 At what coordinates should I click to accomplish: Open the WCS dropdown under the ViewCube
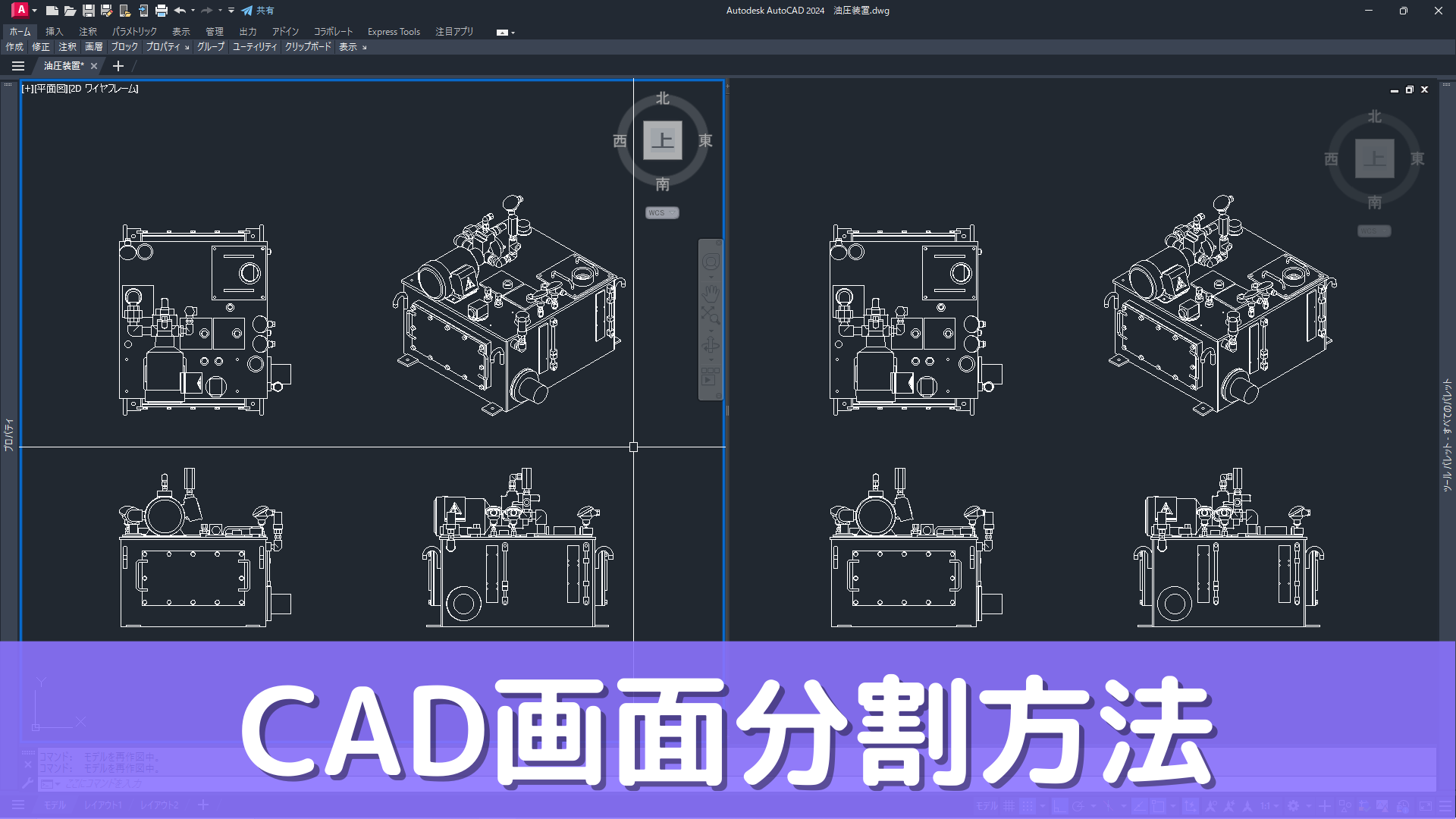pos(661,212)
